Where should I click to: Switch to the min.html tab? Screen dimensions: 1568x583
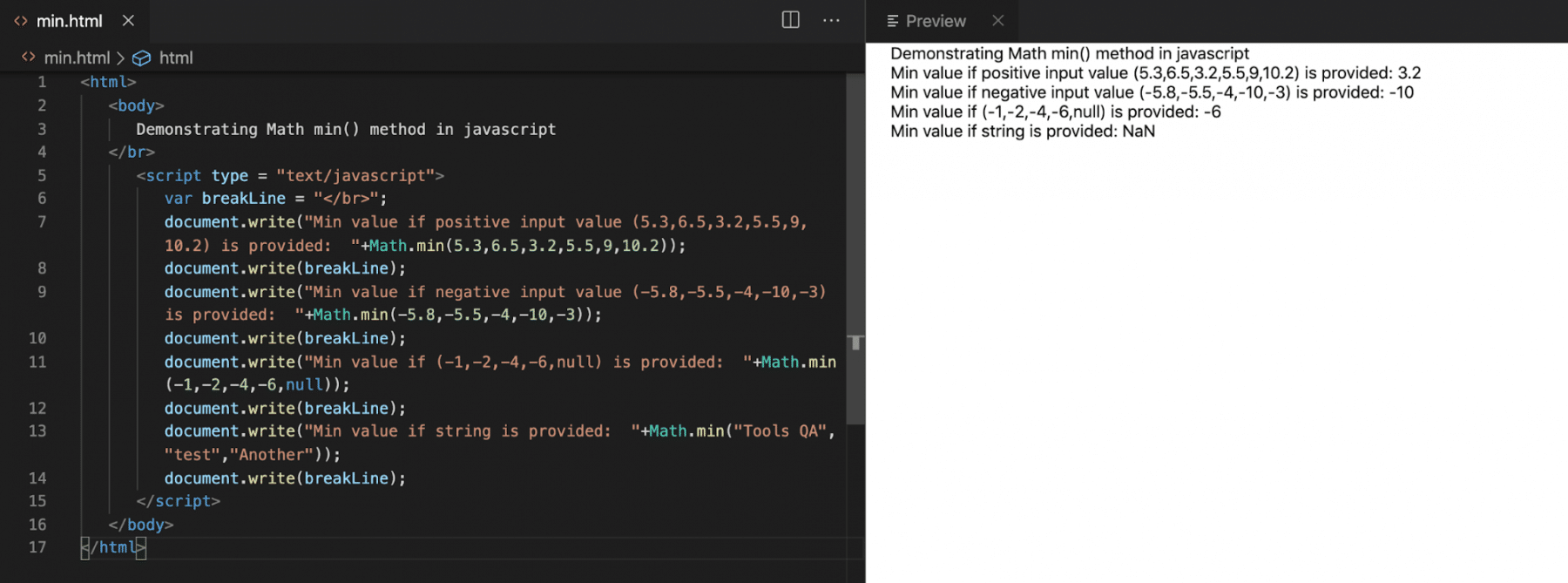coord(69,21)
